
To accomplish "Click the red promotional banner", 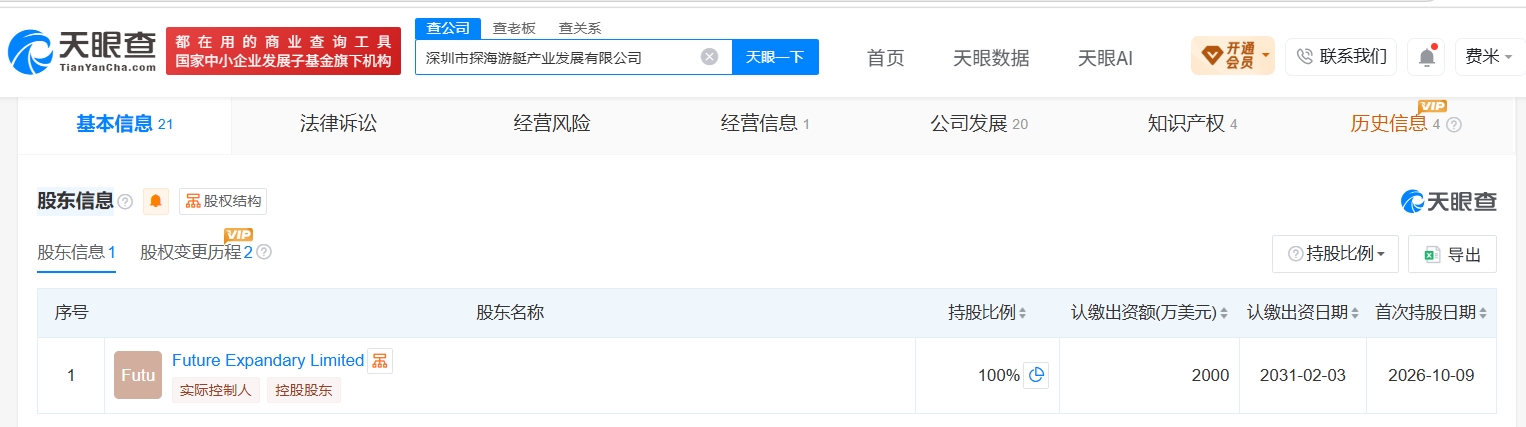I will click(283, 51).
